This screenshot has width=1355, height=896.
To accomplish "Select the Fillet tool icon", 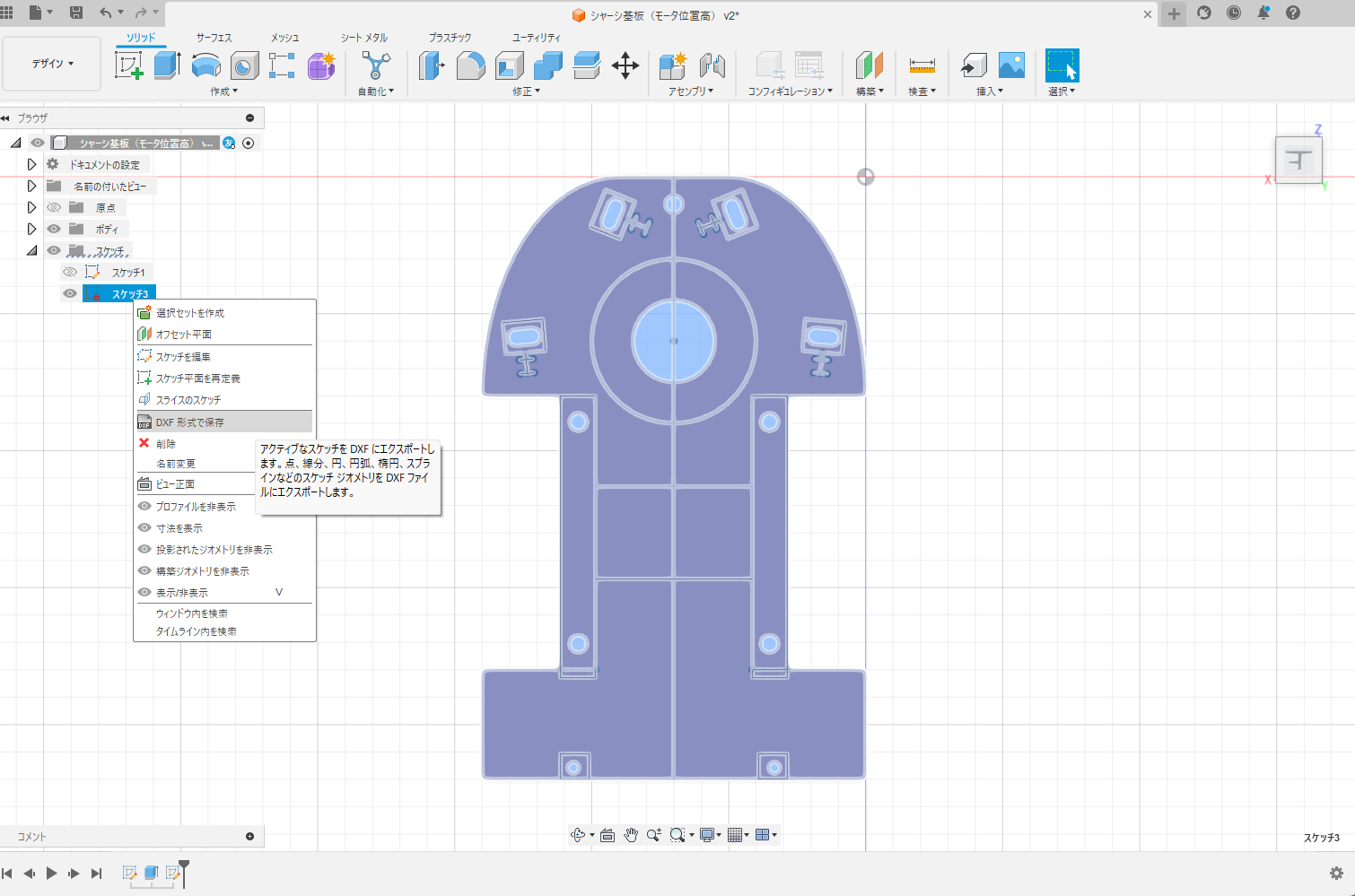I will coord(470,65).
